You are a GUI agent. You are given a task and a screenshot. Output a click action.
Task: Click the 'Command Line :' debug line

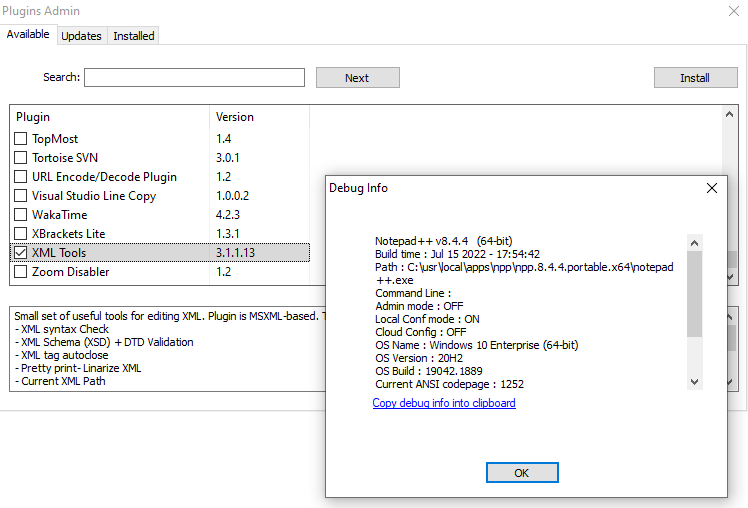pos(413,293)
